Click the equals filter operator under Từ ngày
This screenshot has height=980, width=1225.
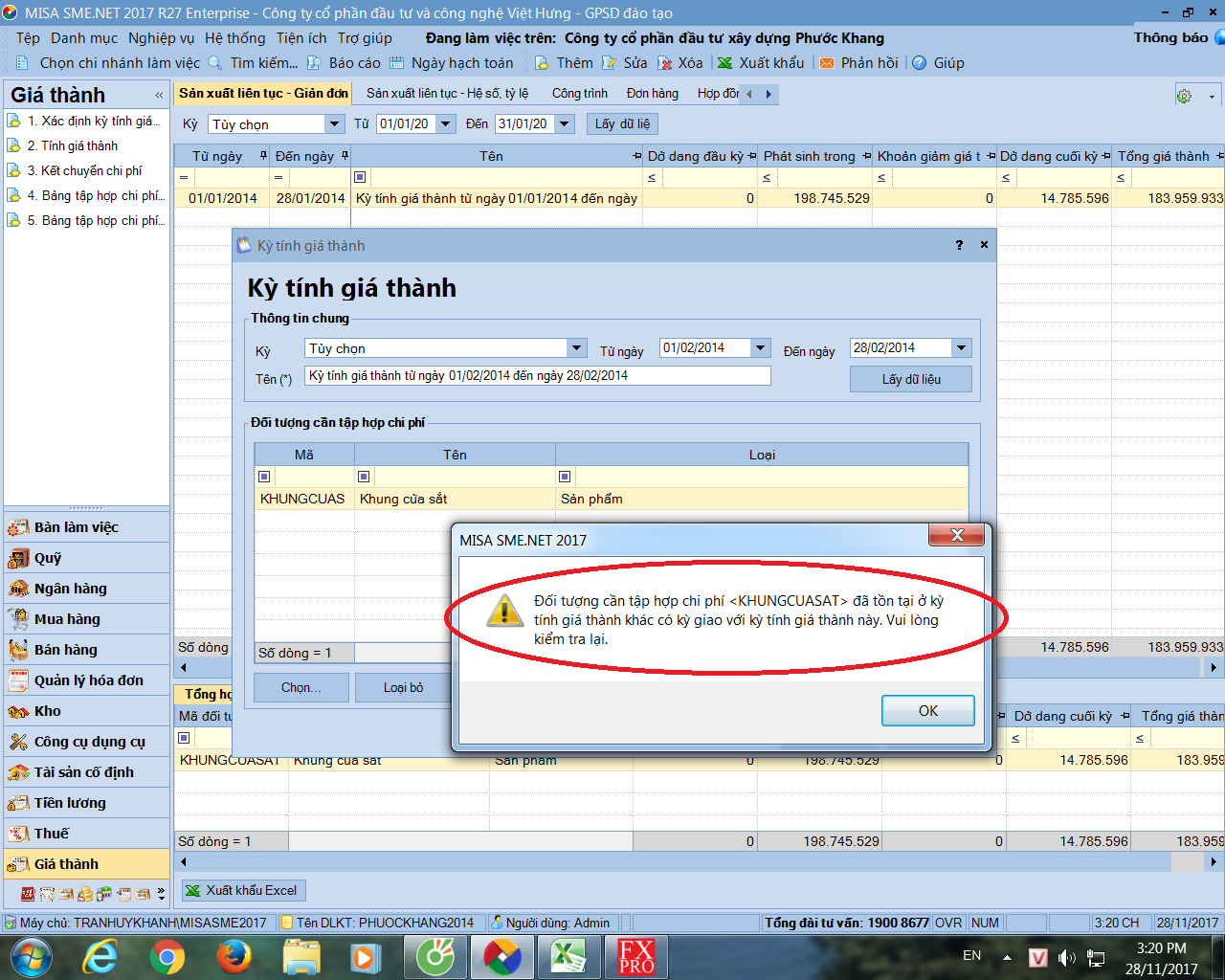(x=183, y=177)
